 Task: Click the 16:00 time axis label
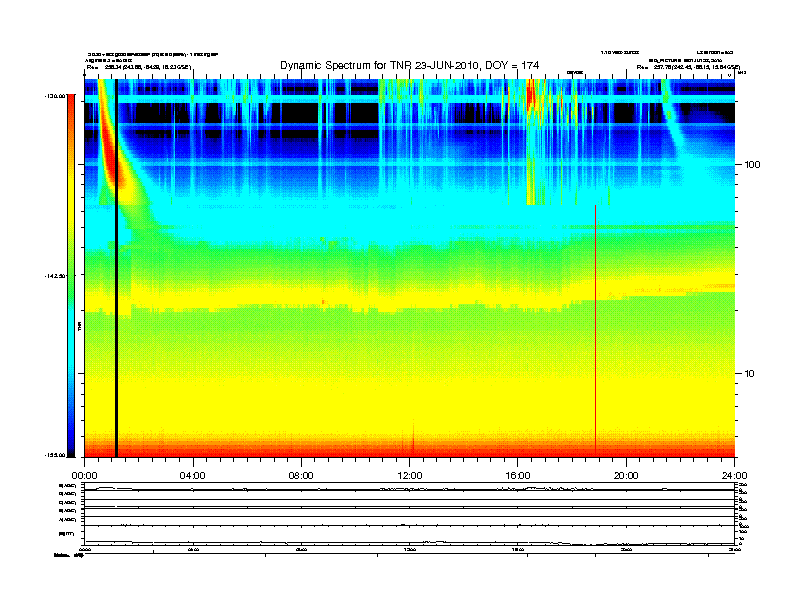(x=518, y=476)
